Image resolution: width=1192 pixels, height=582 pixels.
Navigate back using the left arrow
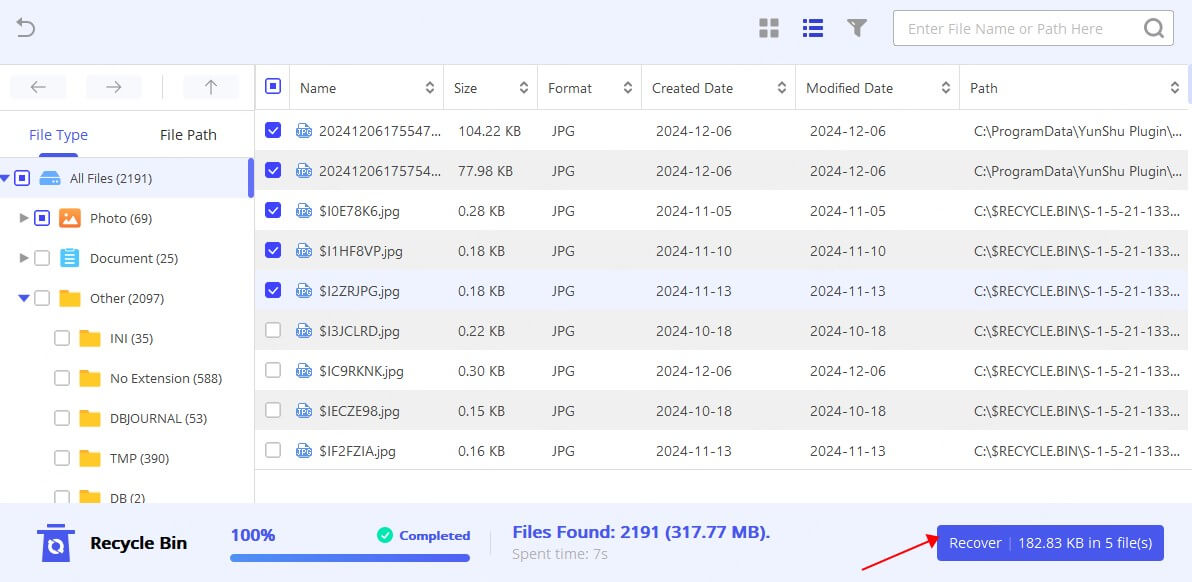coord(38,88)
